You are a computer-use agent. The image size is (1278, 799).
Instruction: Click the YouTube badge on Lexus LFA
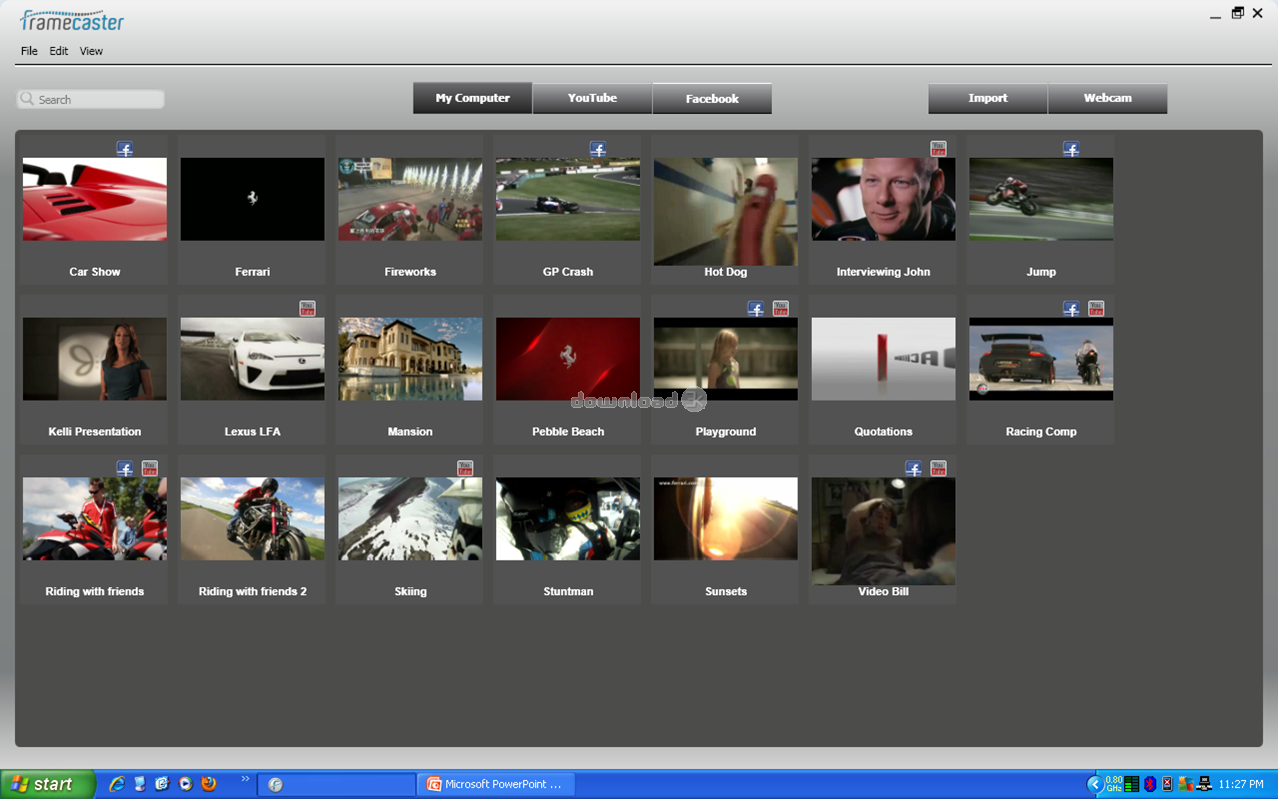click(307, 309)
